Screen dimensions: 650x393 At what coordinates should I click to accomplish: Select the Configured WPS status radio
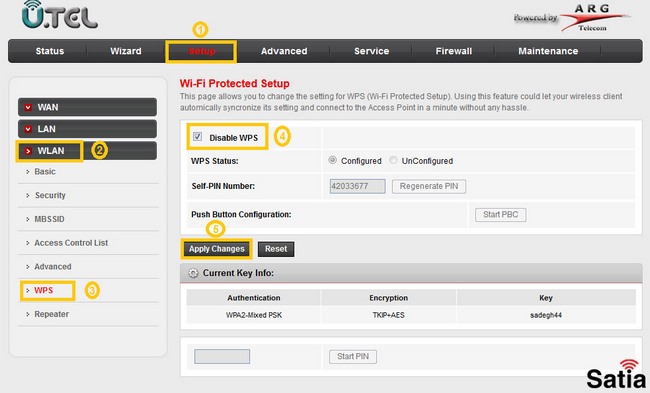(332, 160)
